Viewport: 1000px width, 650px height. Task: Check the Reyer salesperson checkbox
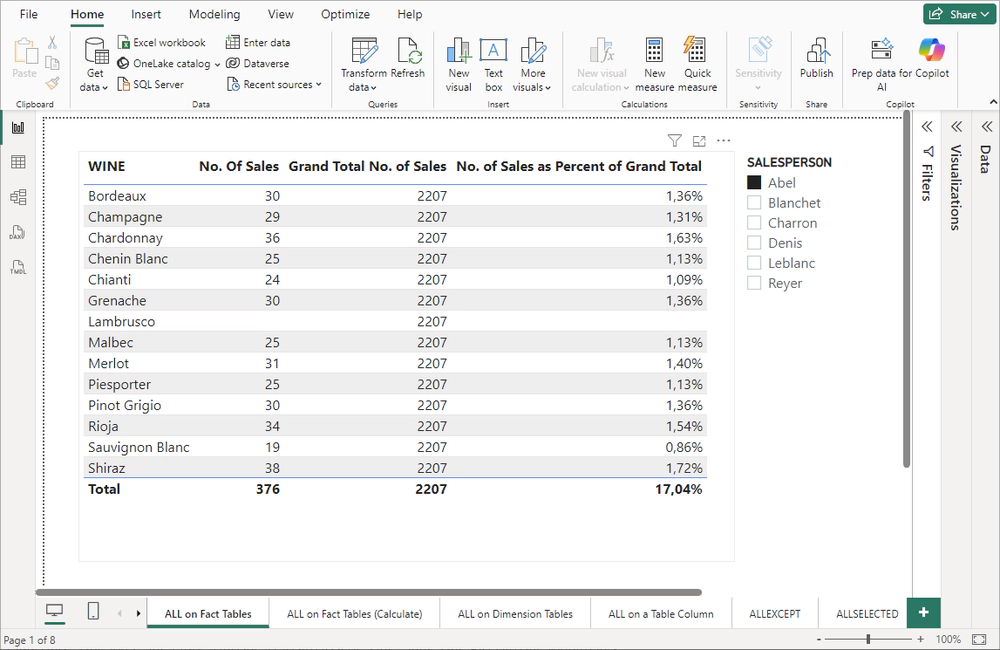click(754, 283)
